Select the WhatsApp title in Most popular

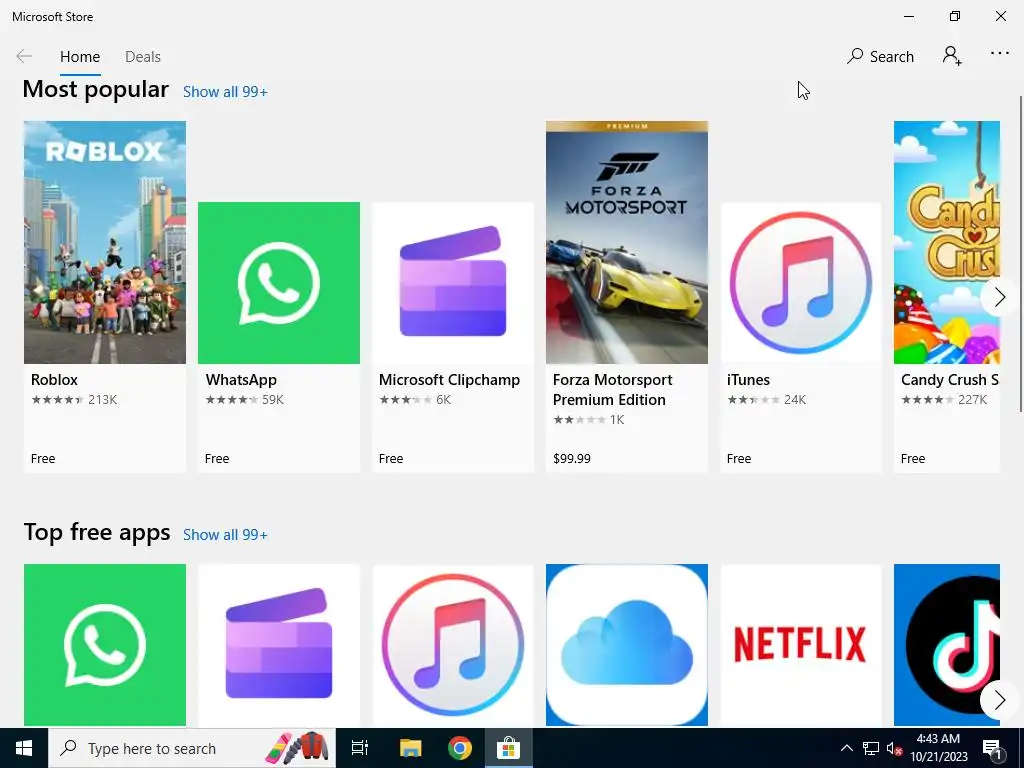241,380
